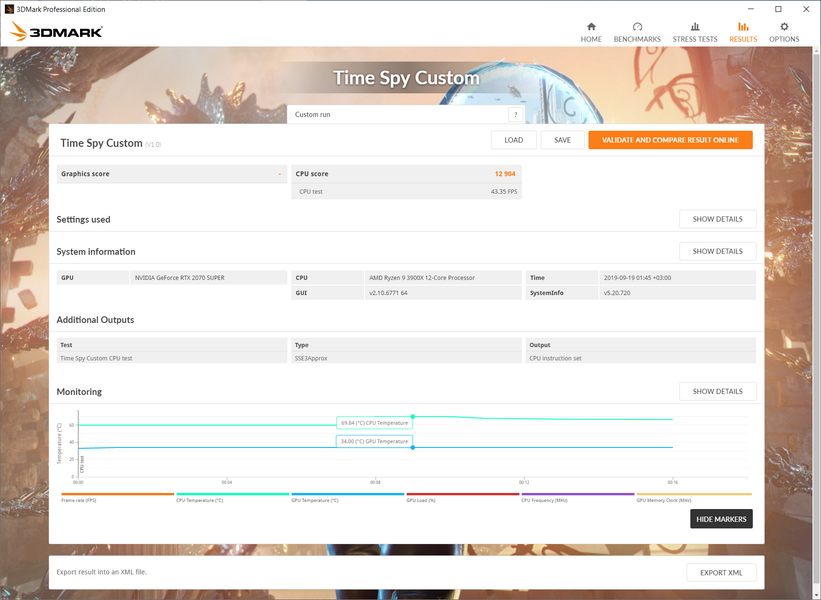The height and width of the screenshot is (600, 821).
Task: Toggle GPU Memory Clock (MHz) legend swatch
Action: point(694,494)
